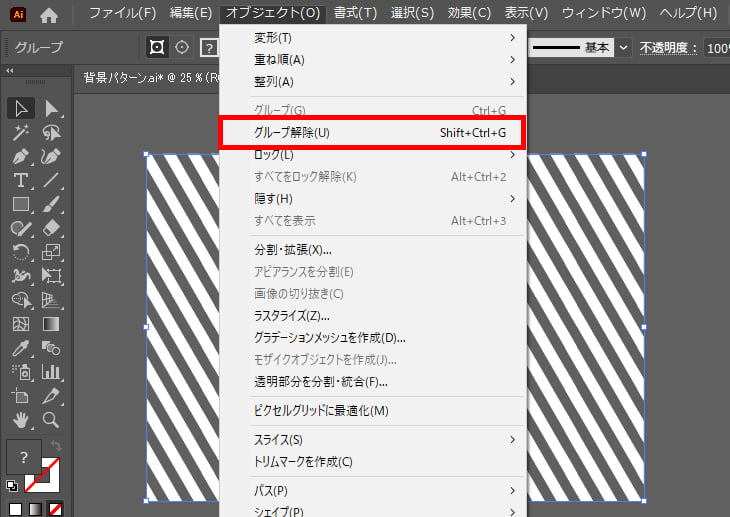Screen dimensions: 730x517
Task: Select the Type tool
Action: coord(21,181)
